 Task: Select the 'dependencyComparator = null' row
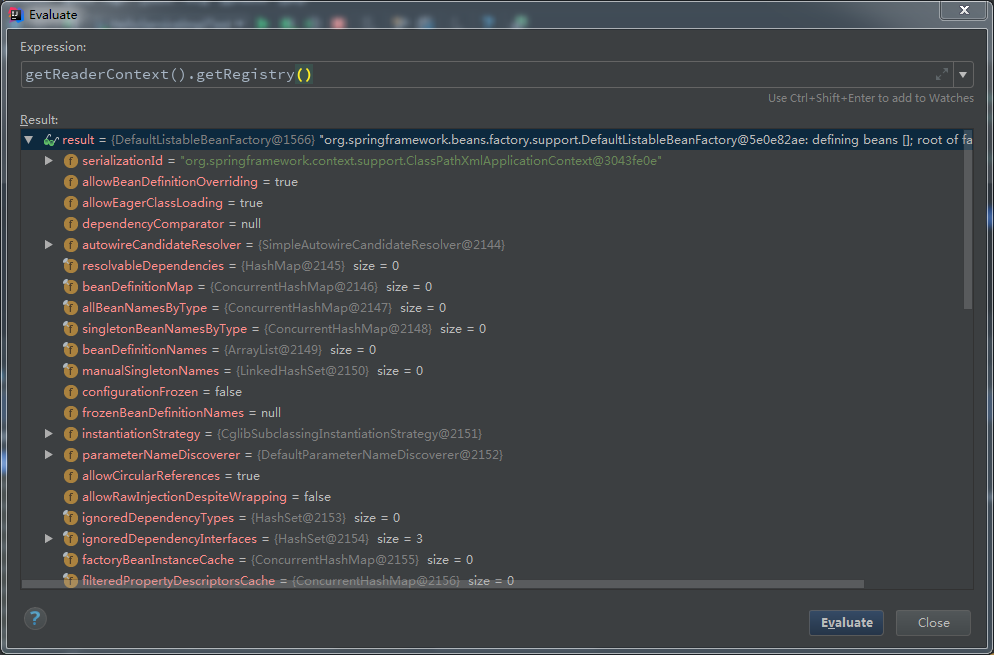pos(171,224)
